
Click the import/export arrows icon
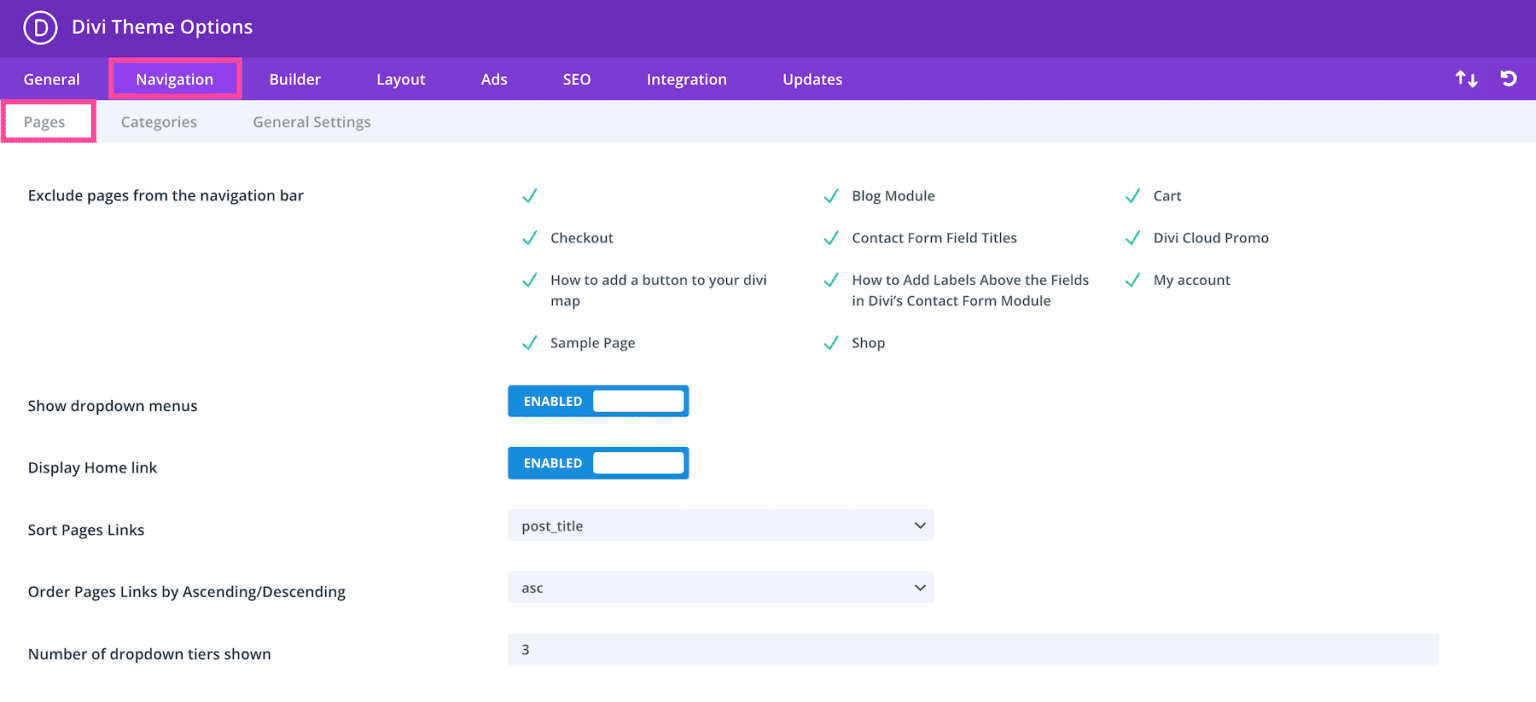(x=1465, y=77)
